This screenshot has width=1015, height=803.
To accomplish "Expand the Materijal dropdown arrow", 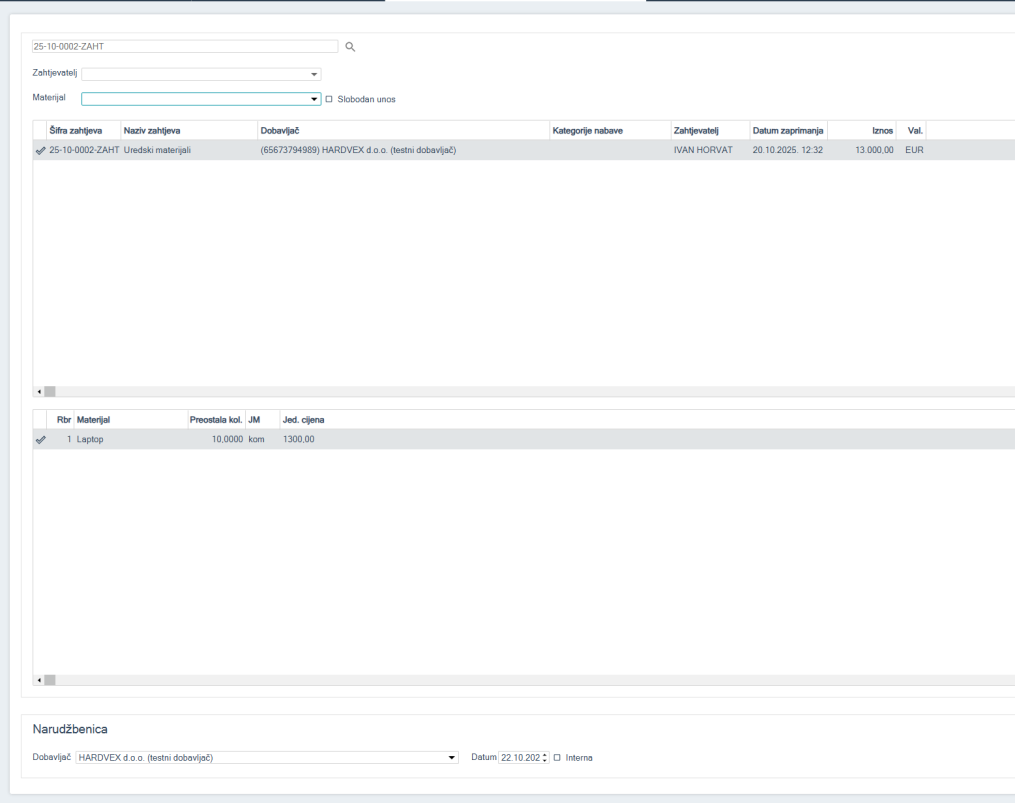I will (314, 99).
